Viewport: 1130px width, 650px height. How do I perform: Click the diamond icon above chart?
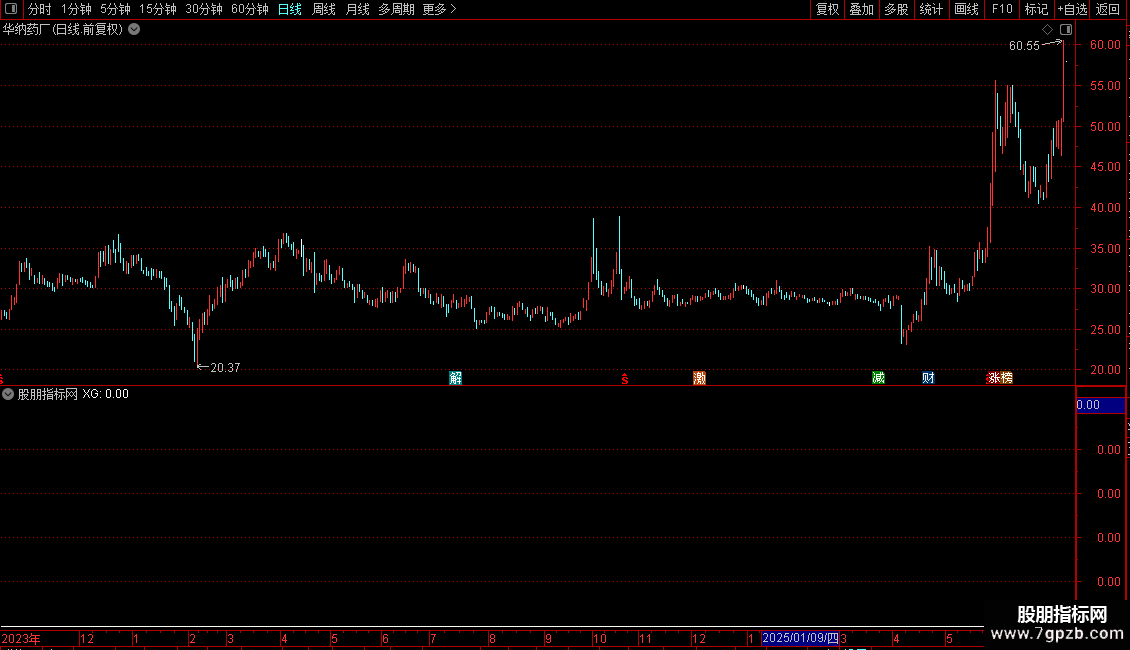click(1047, 30)
